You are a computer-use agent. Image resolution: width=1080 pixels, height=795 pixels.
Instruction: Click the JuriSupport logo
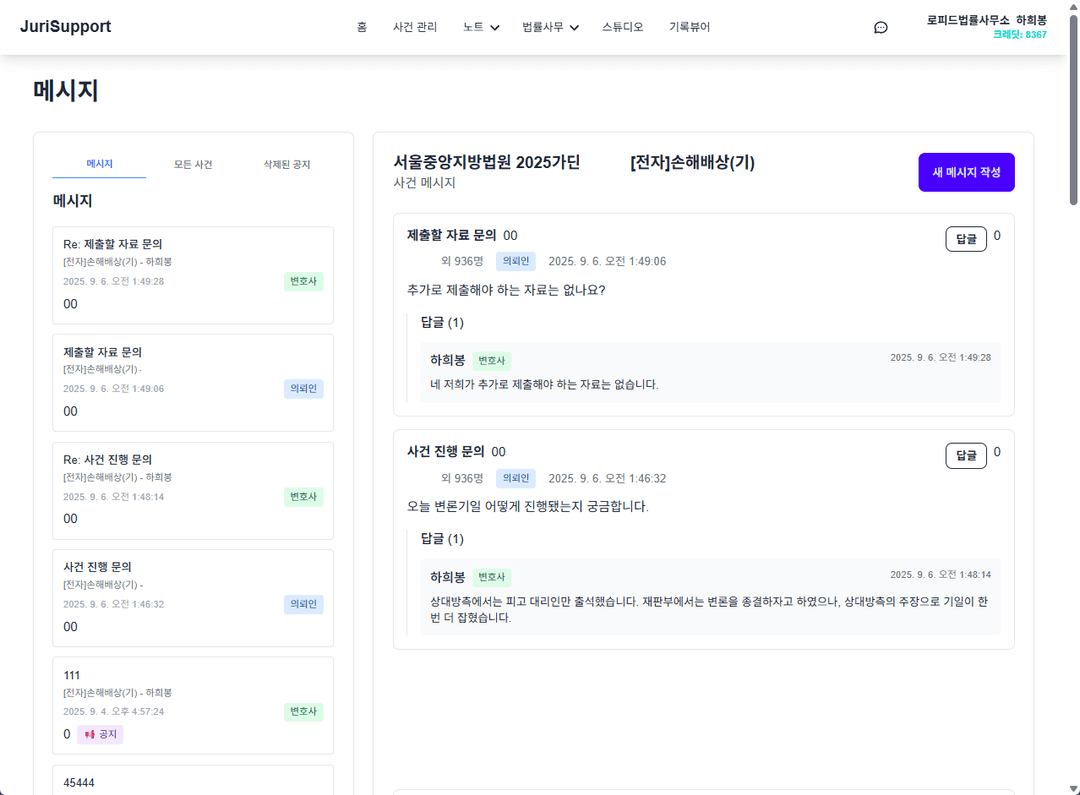65,26
